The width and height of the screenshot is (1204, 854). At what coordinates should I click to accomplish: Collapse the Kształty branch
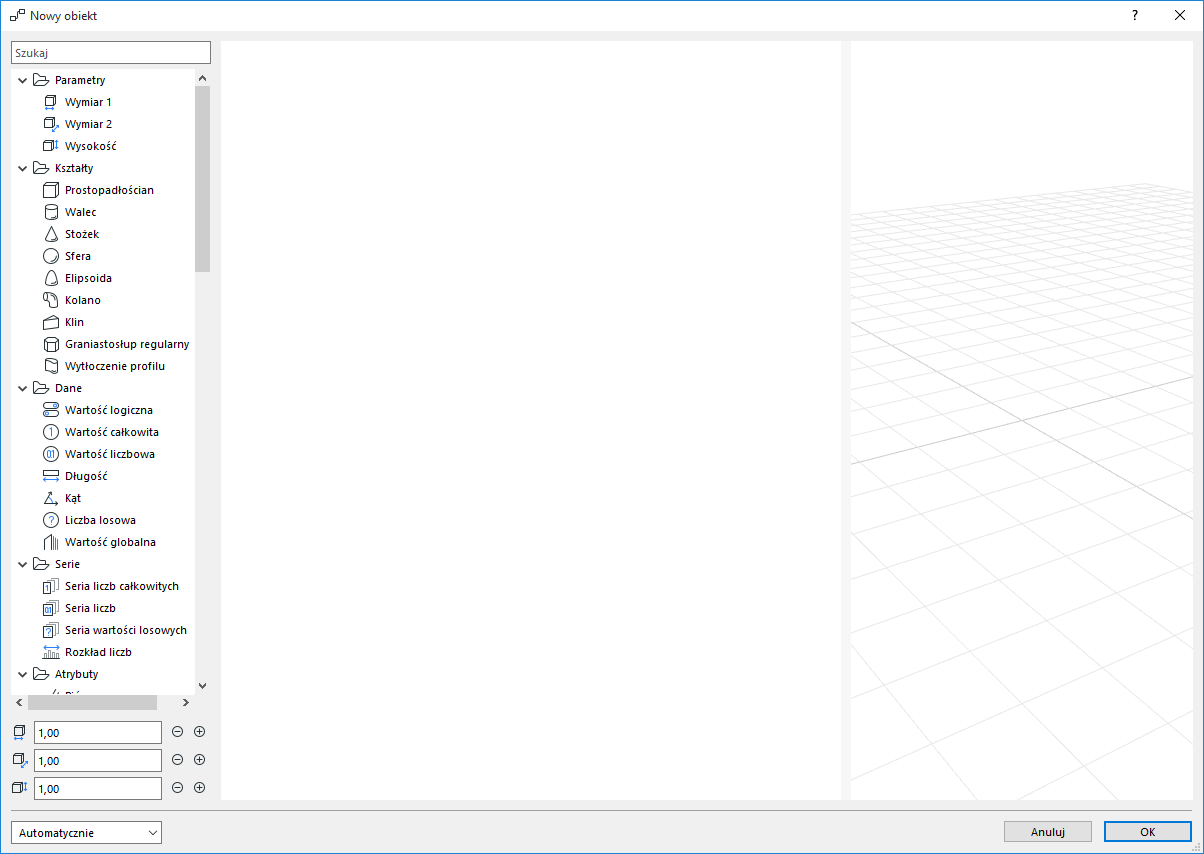coord(22,167)
